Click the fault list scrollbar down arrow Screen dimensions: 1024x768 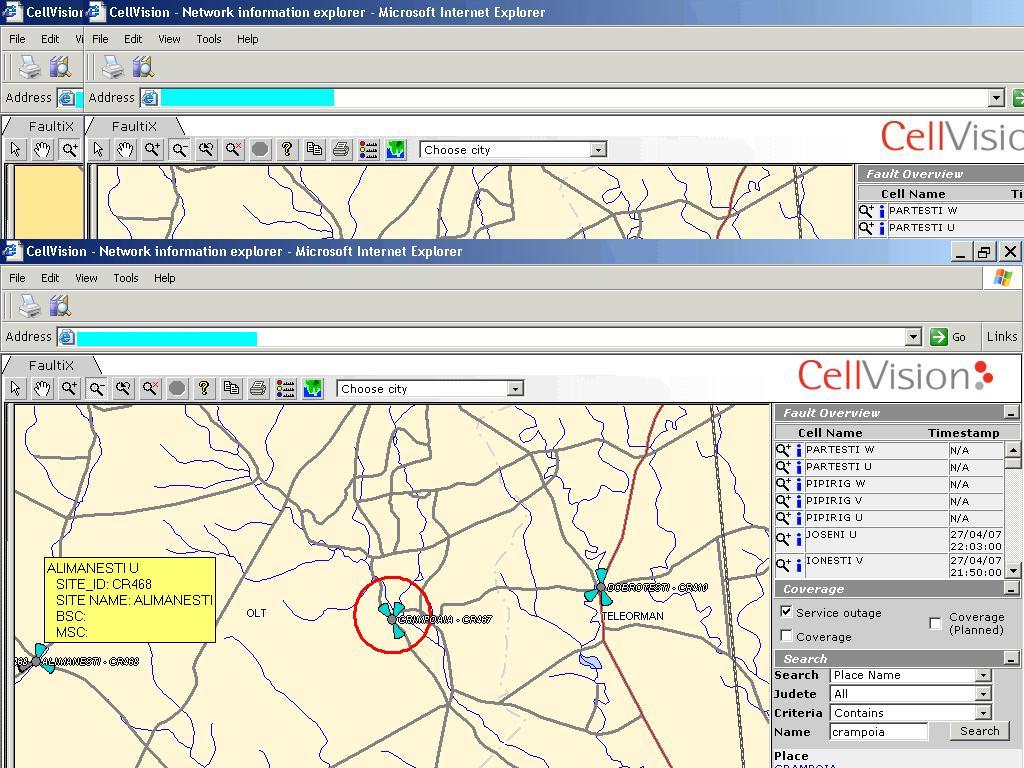[1013, 571]
